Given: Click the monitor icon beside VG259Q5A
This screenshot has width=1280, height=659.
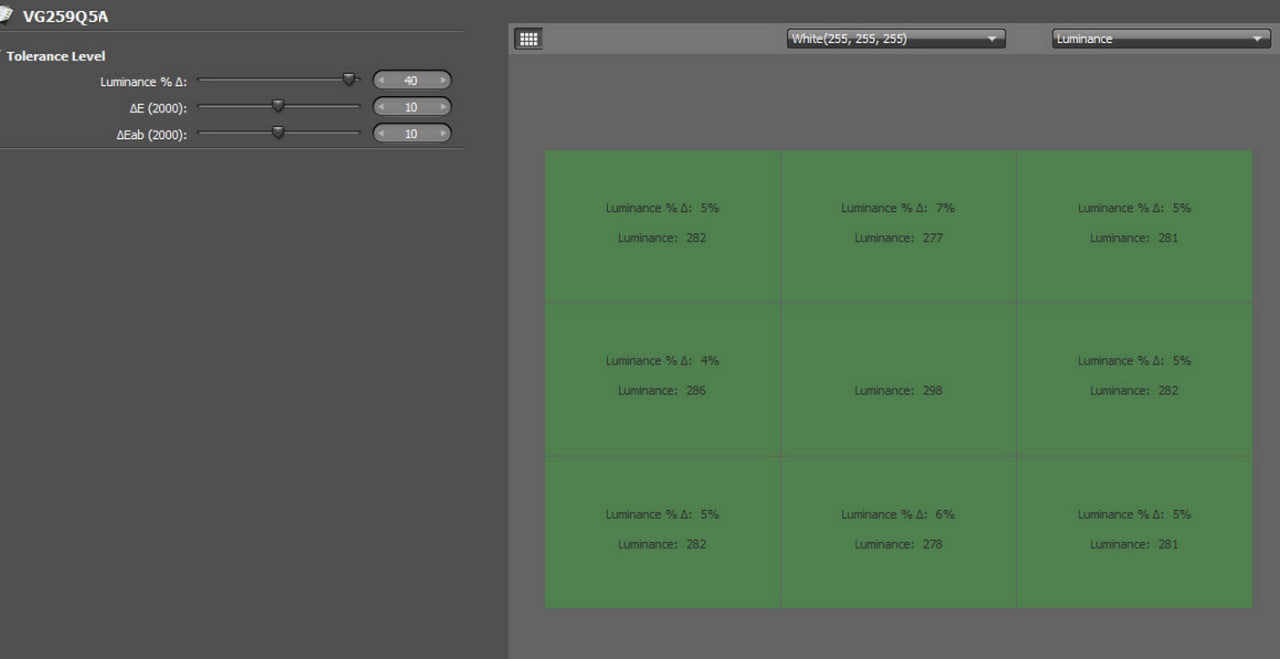Looking at the screenshot, I should click(6, 14).
